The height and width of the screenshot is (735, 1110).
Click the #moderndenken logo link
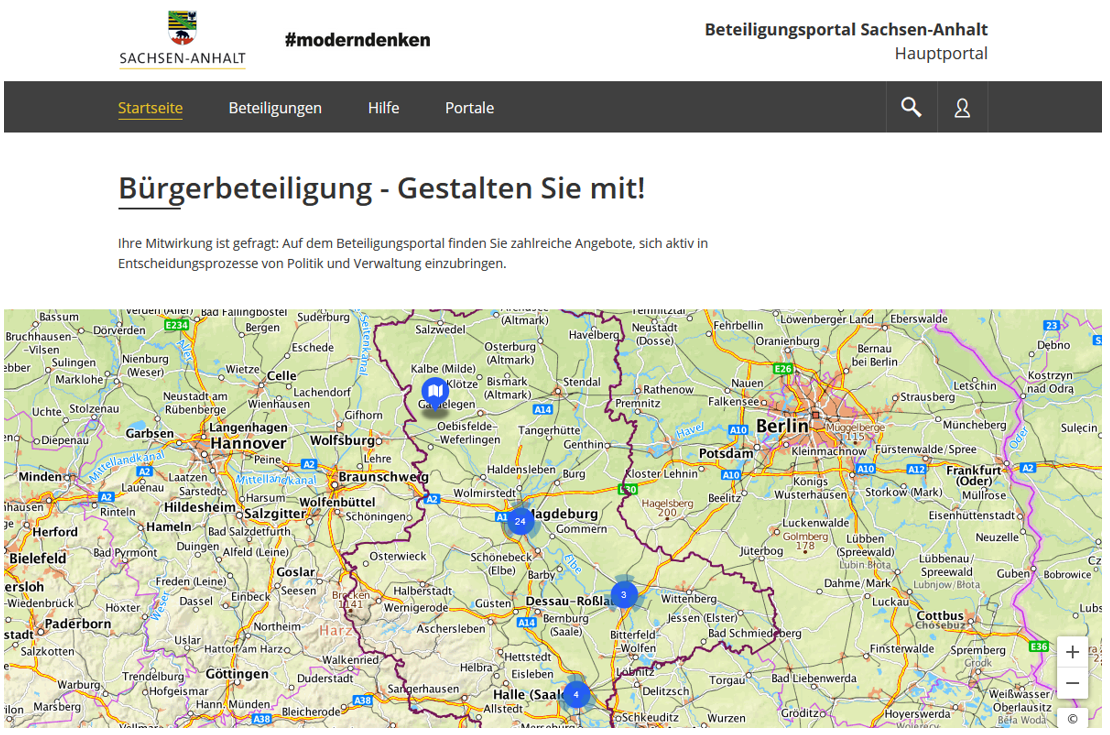[357, 40]
